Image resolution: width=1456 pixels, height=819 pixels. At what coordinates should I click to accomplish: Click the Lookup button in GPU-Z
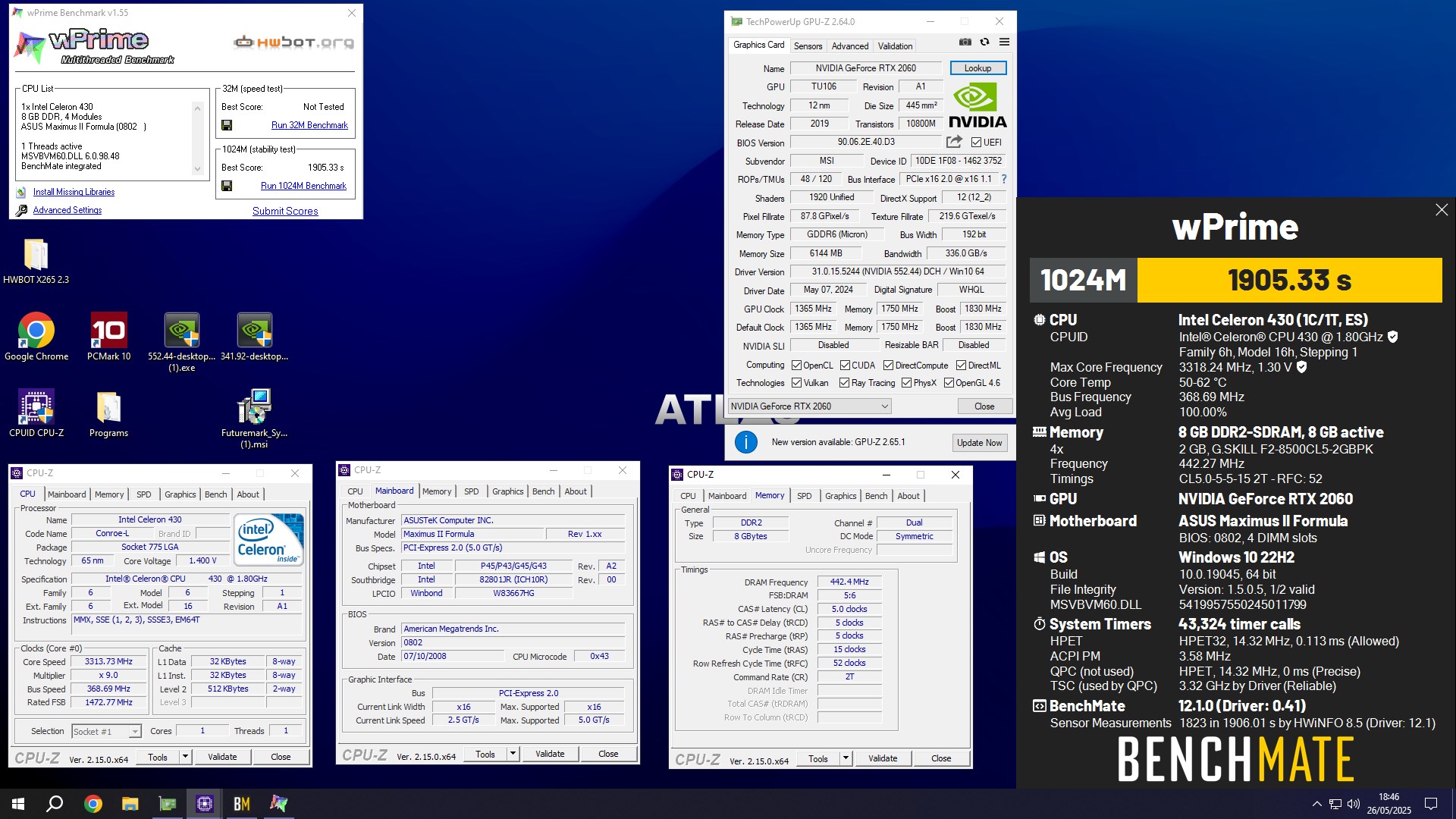pyautogui.click(x=977, y=68)
